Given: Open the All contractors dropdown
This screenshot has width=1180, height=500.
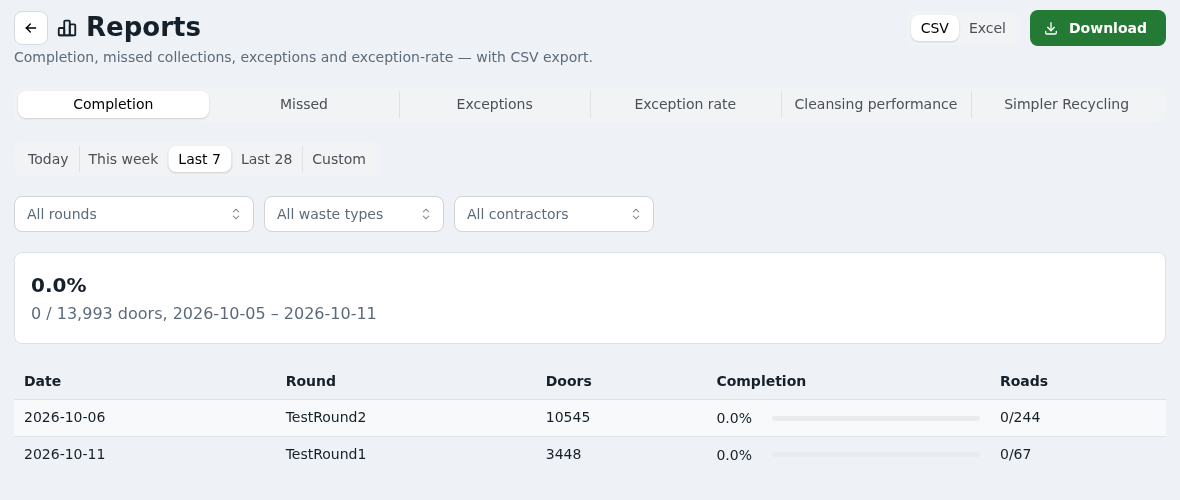Looking at the screenshot, I should pyautogui.click(x=554, y=215).
